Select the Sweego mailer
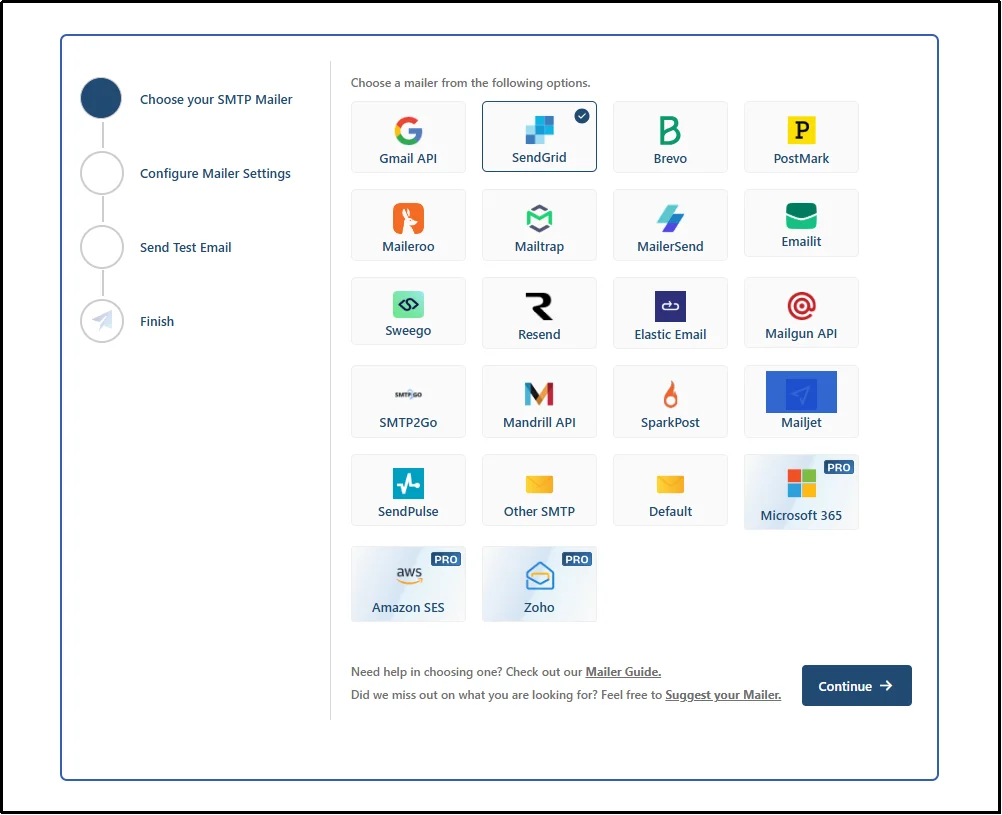 pyautogui.click(x=408, y=311)
